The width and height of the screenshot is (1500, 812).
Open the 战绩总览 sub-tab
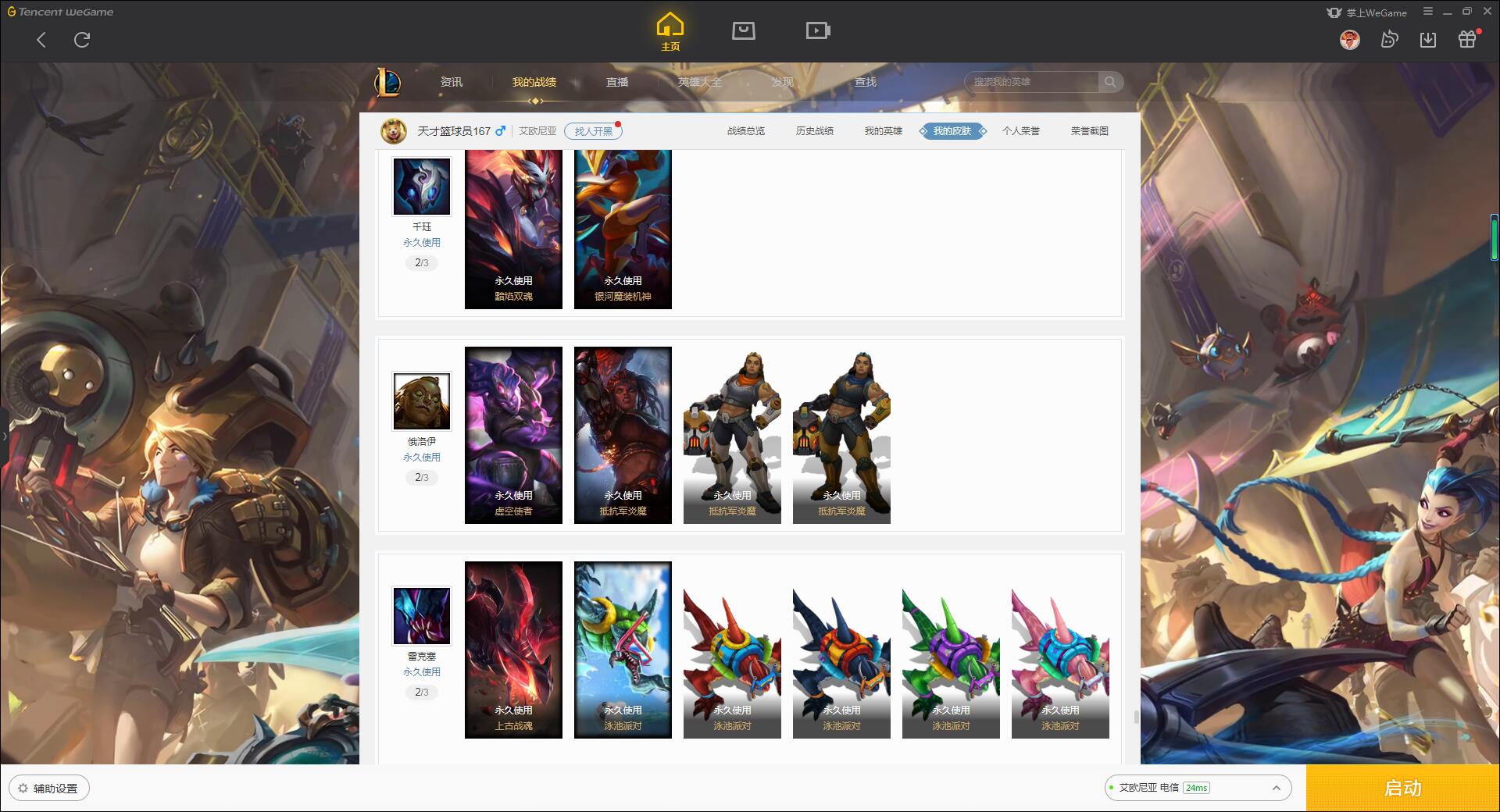746,131
